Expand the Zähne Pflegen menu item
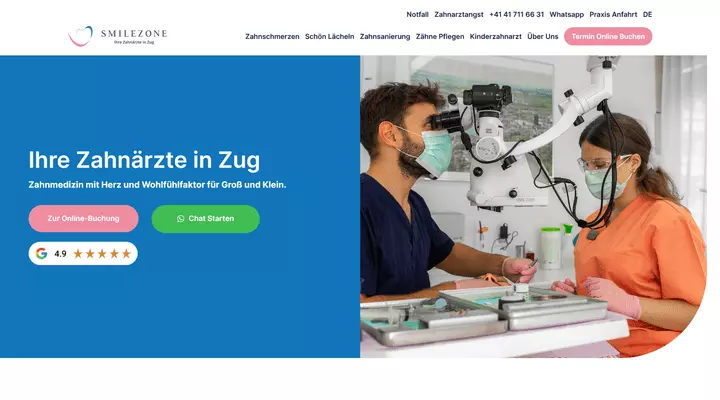This screenshot has height=400, width=720. point(440,37)
